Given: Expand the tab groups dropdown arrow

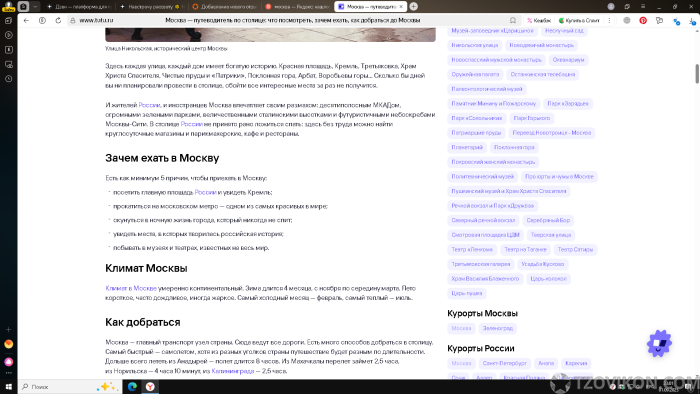Looking at the screenshot, I should pos(35,7).
